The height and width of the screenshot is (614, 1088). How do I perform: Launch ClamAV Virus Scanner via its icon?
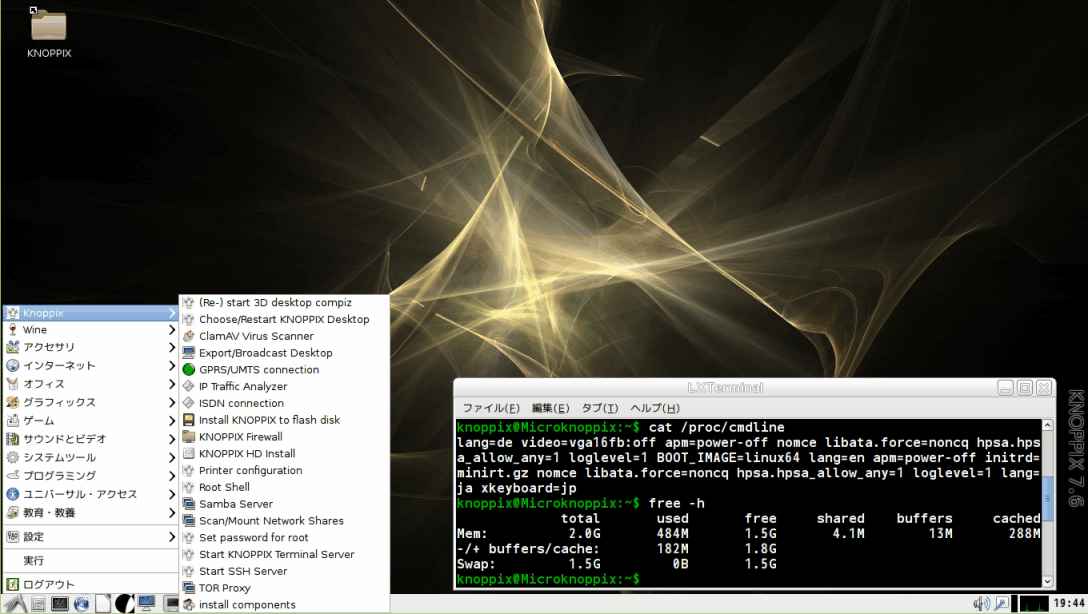[x=188, y=336]
